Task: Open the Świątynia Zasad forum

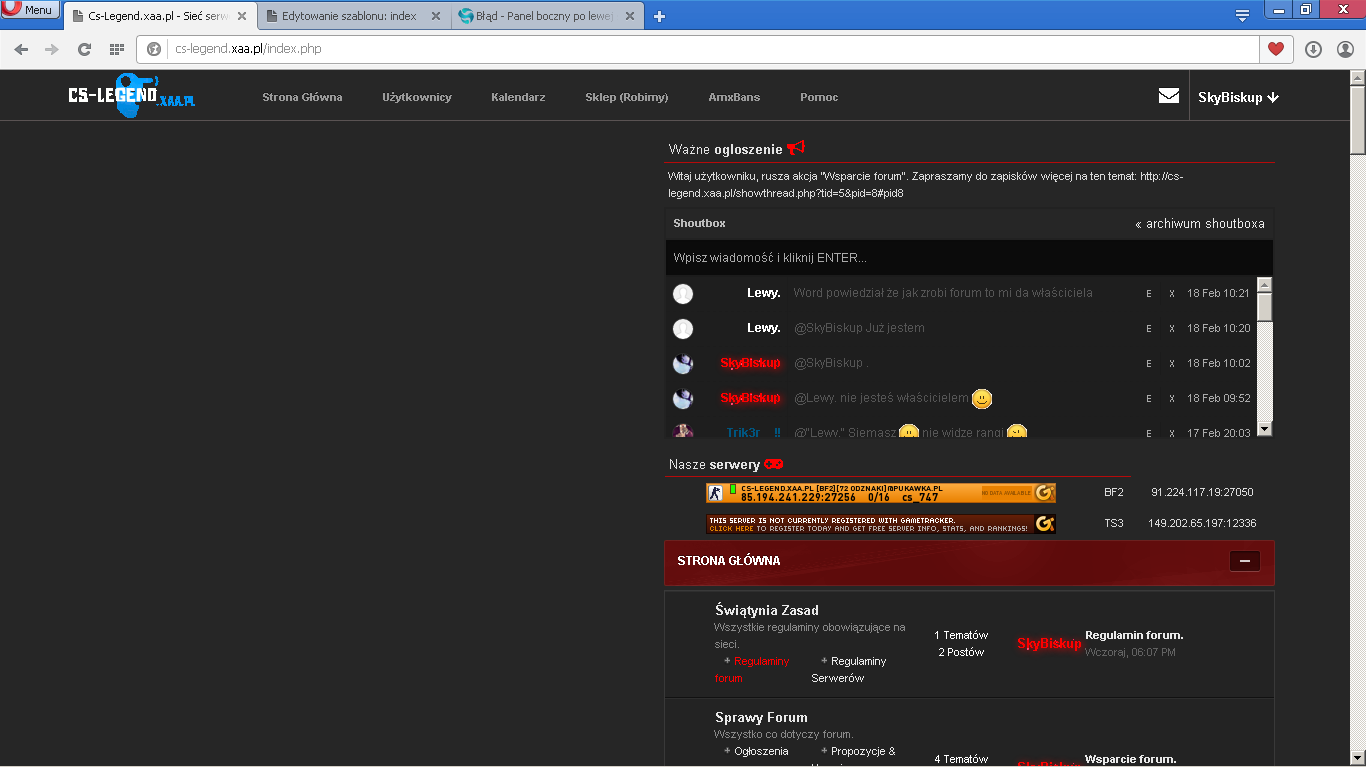Action: tap(767, 610)
